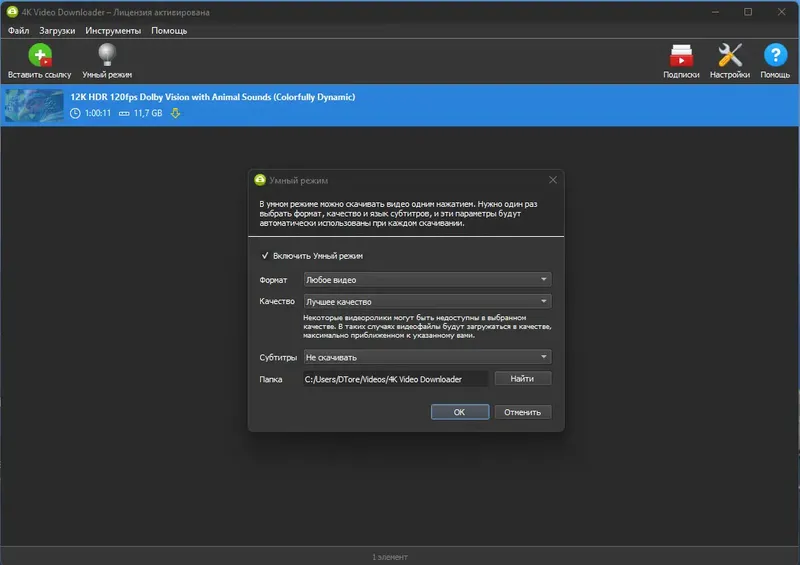Click the file size icon beside 11,7 GB
The width and height of the screenshot is (800, 565).
[x=124, y=114]
